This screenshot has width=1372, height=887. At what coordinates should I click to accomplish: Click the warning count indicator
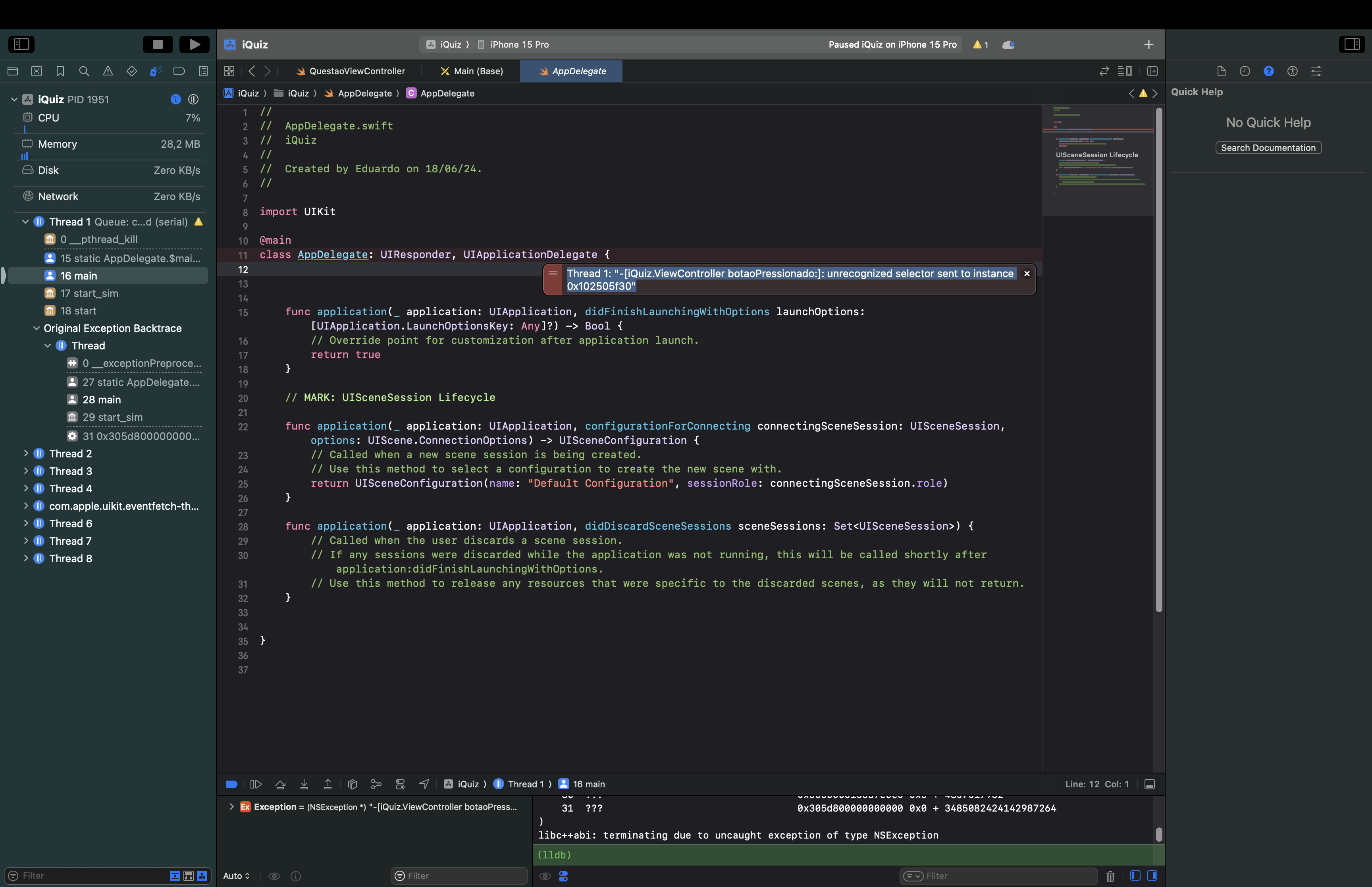tap(981, 44)
